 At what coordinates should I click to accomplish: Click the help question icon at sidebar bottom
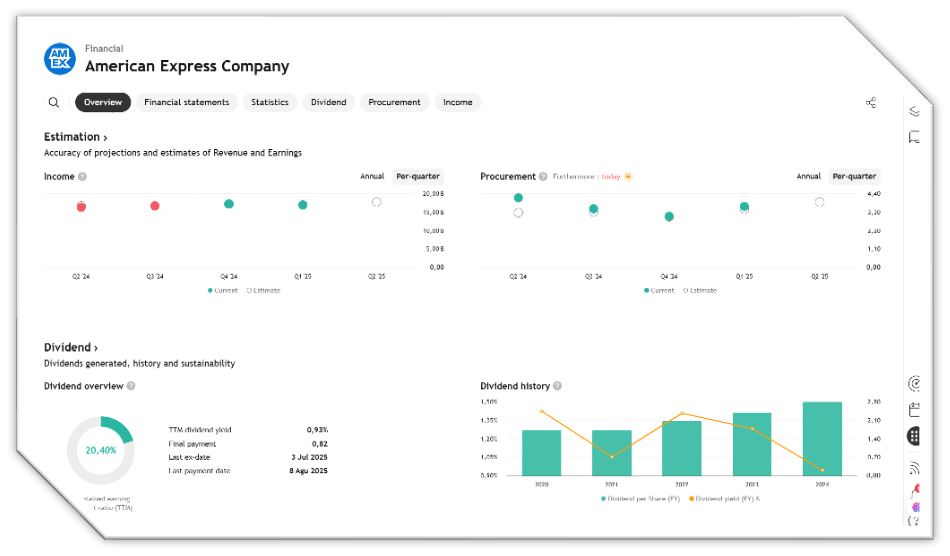coord(914,520)
